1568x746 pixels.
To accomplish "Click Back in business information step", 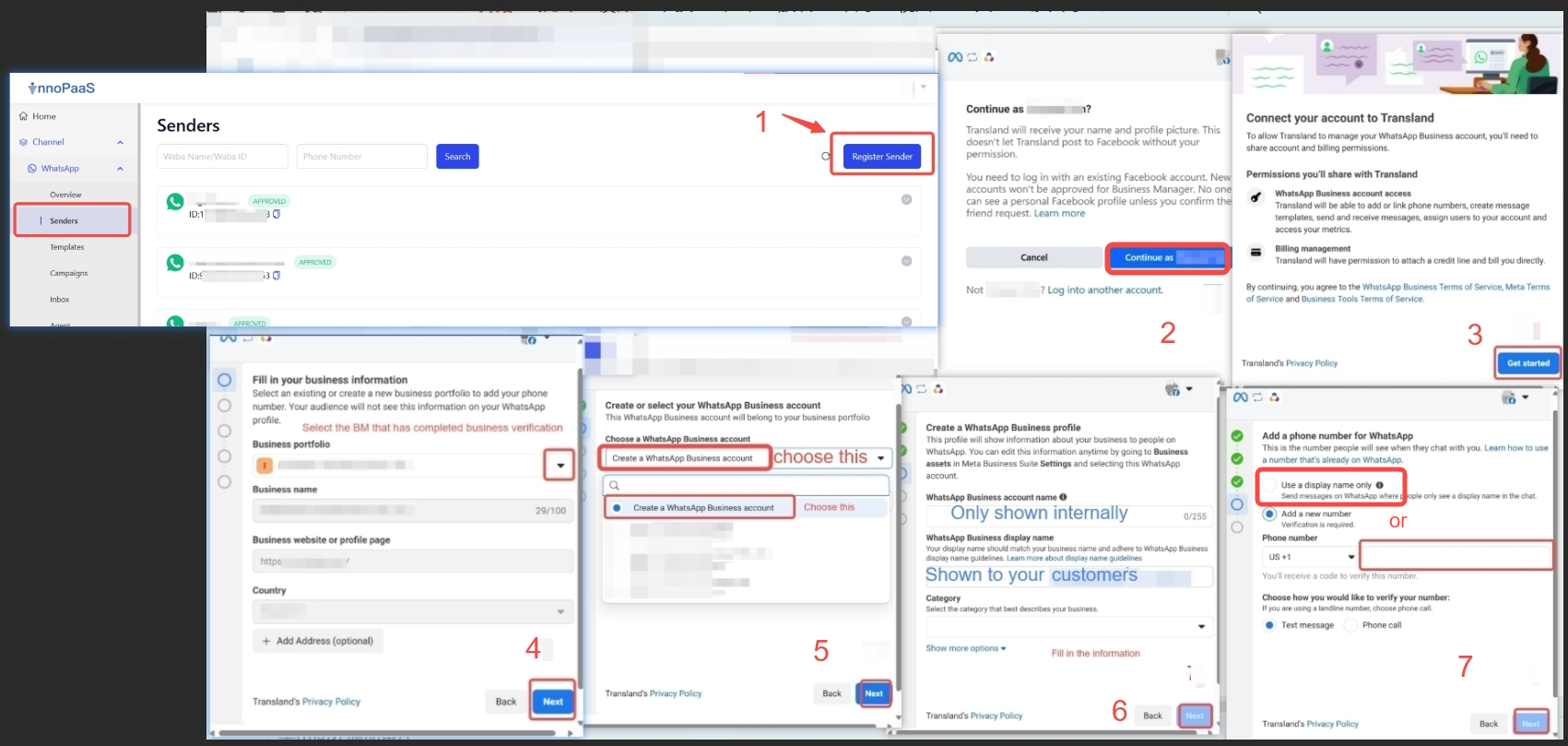I will point(506,702).
